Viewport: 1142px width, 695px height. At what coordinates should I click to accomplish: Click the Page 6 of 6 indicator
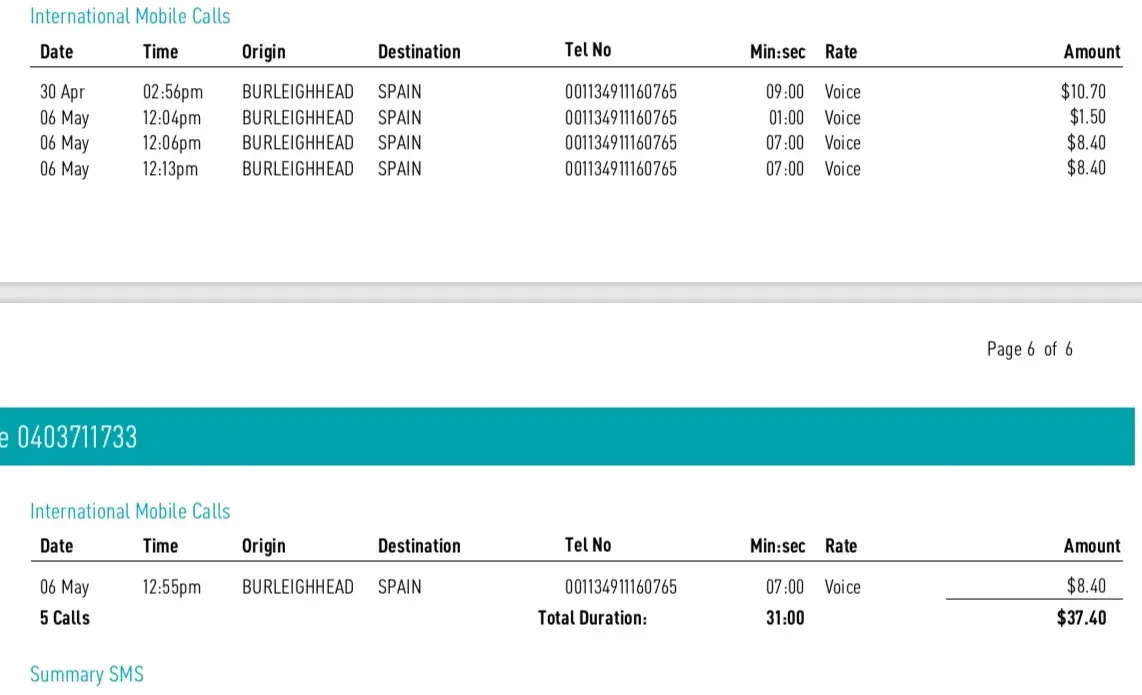click(x=1029, y=349)
